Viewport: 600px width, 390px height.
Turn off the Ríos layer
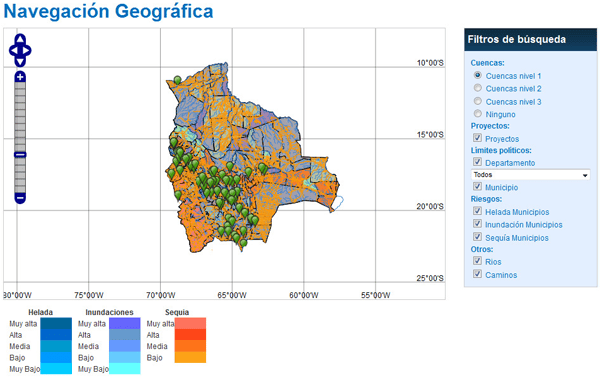coord(477,261)
